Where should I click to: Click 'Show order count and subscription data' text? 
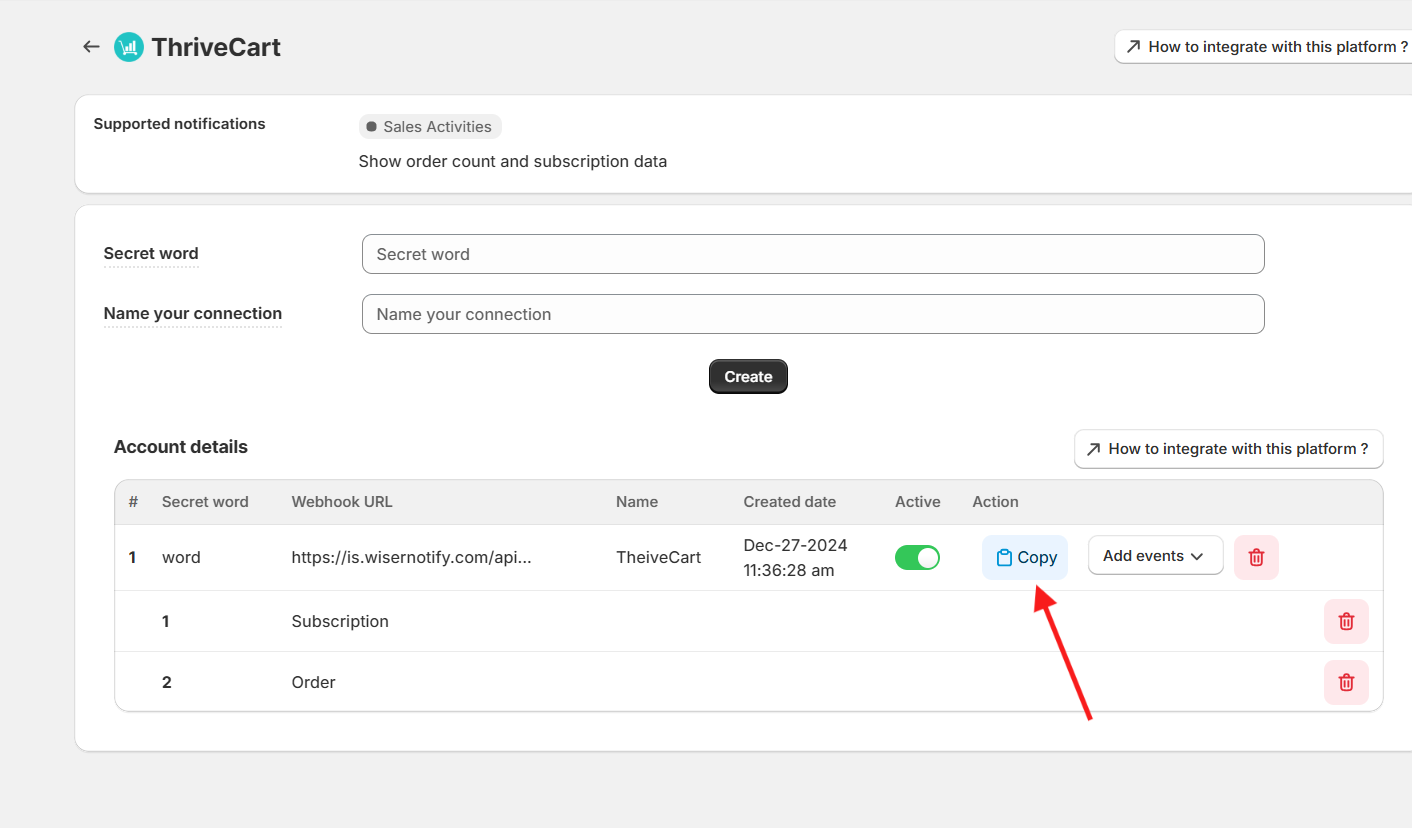click(513, 161)
